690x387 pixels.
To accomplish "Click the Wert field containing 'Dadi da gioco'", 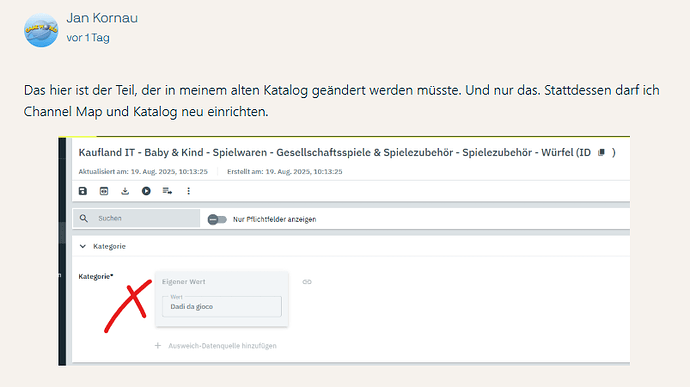I will 222,306.
